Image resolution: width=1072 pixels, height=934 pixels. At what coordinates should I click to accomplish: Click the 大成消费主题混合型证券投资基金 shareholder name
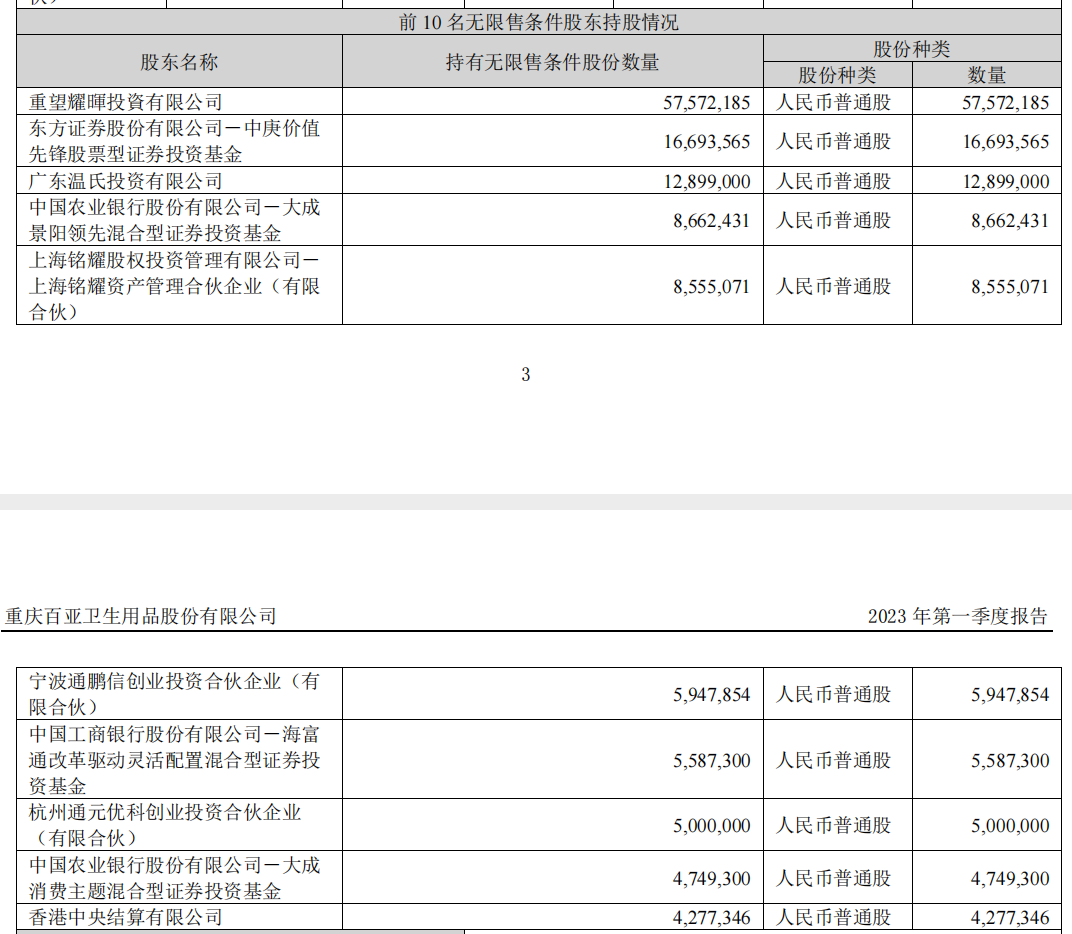pyautogui.click(x=174, y=878)
